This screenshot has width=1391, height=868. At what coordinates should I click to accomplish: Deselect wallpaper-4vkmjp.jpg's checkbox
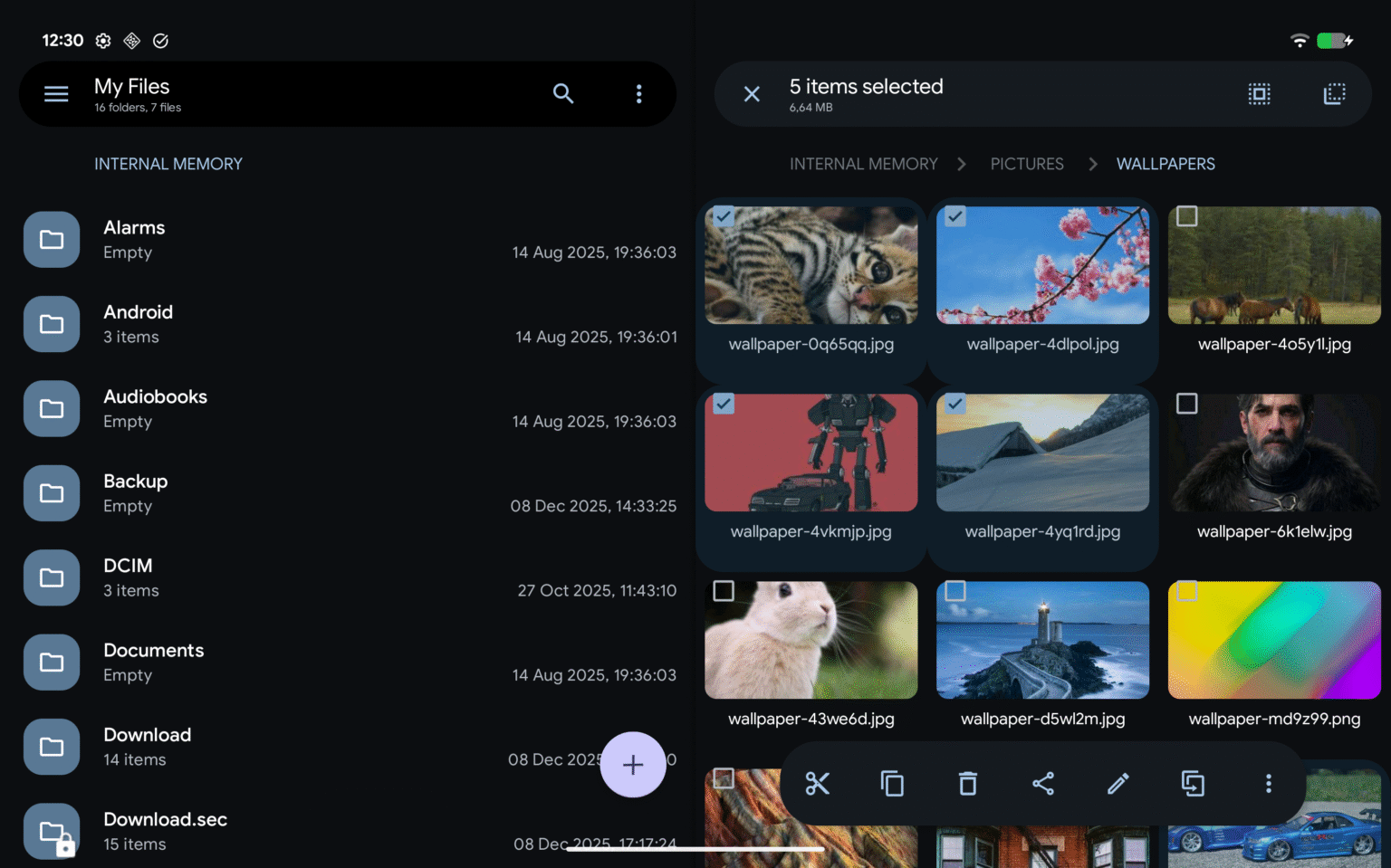pyautogui.click(x=724, y=404)
